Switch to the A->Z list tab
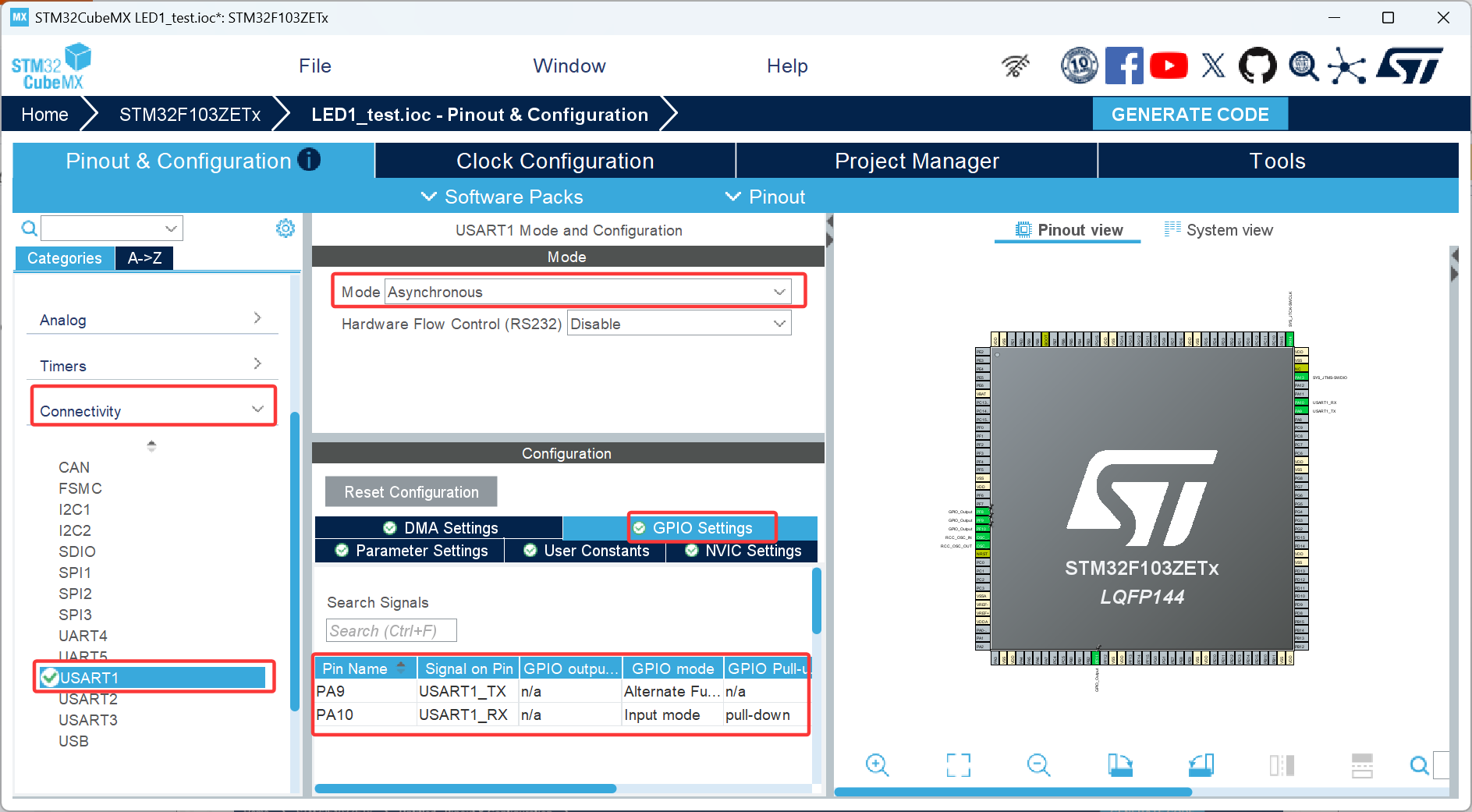 (x=144, y=258)
